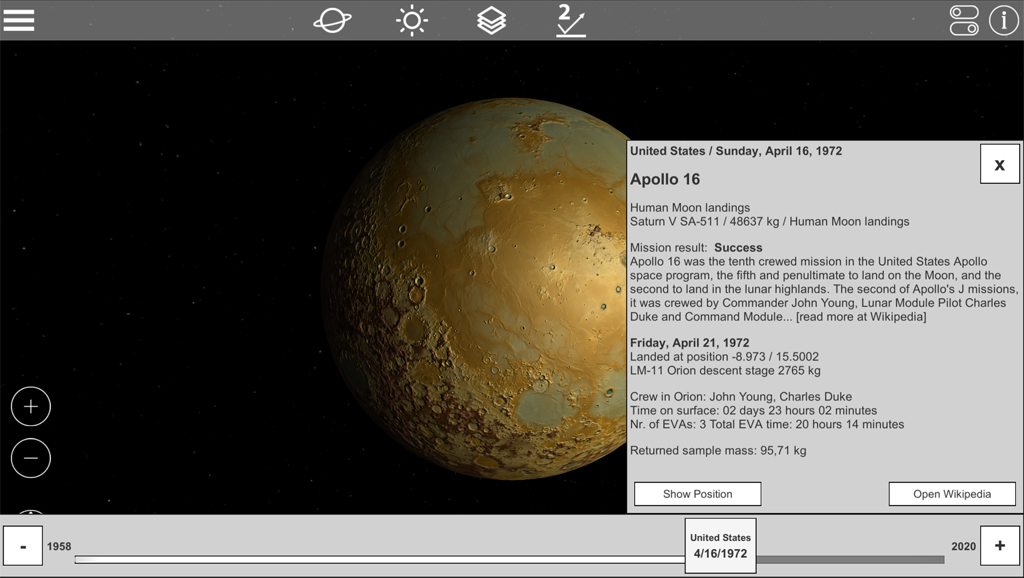The height and width of the screenshot is (578, 1024).
Task: Click the United States 4/16/1972 timeline marker
Action: 720,546
